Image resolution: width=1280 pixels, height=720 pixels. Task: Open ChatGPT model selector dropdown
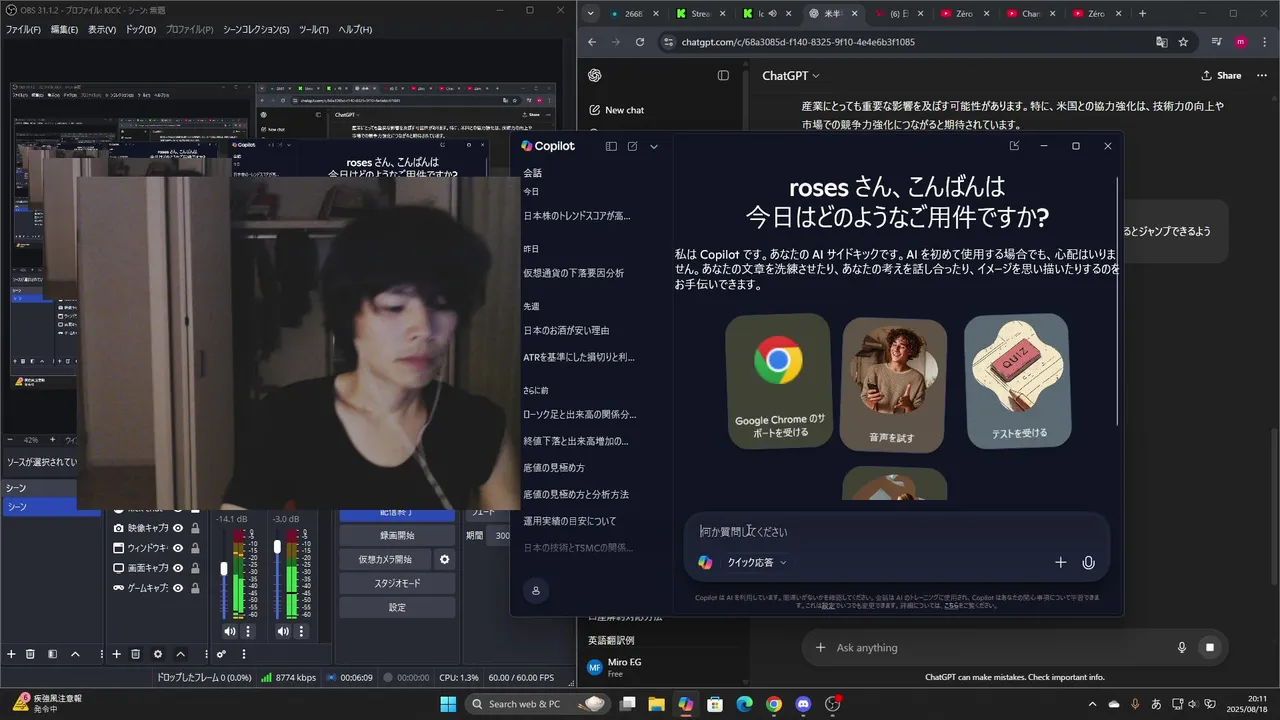click(x=791, y=76)
